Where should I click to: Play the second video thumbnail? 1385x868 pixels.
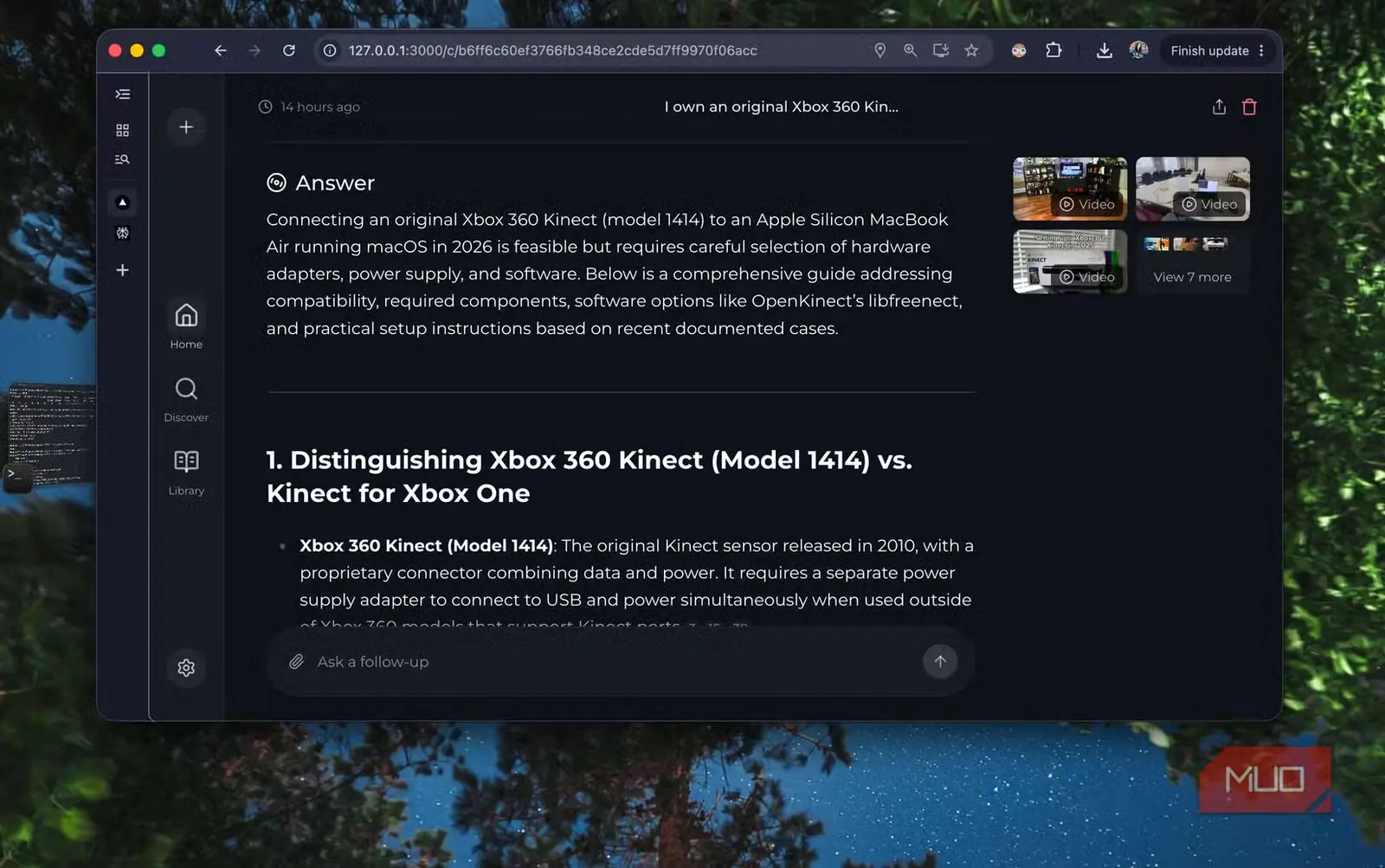pos(1193,189)
